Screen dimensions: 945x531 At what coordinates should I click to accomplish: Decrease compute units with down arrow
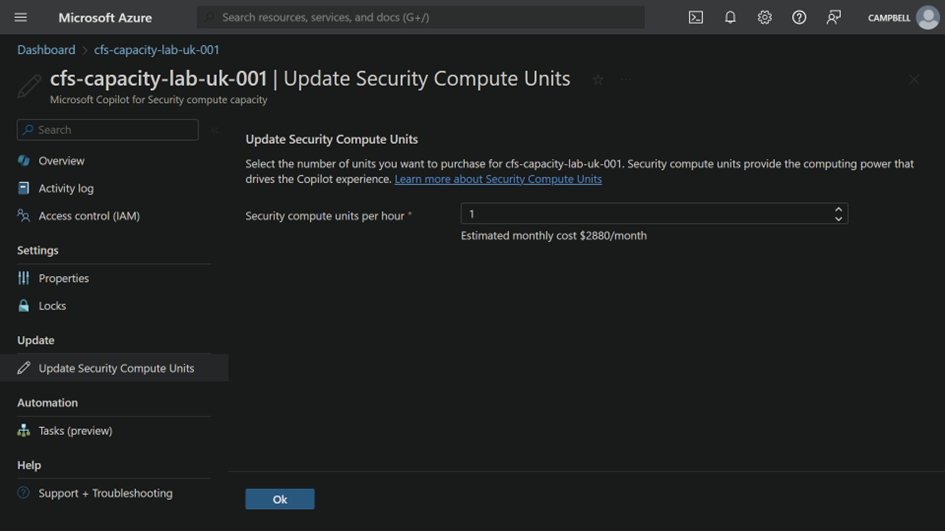838,218
